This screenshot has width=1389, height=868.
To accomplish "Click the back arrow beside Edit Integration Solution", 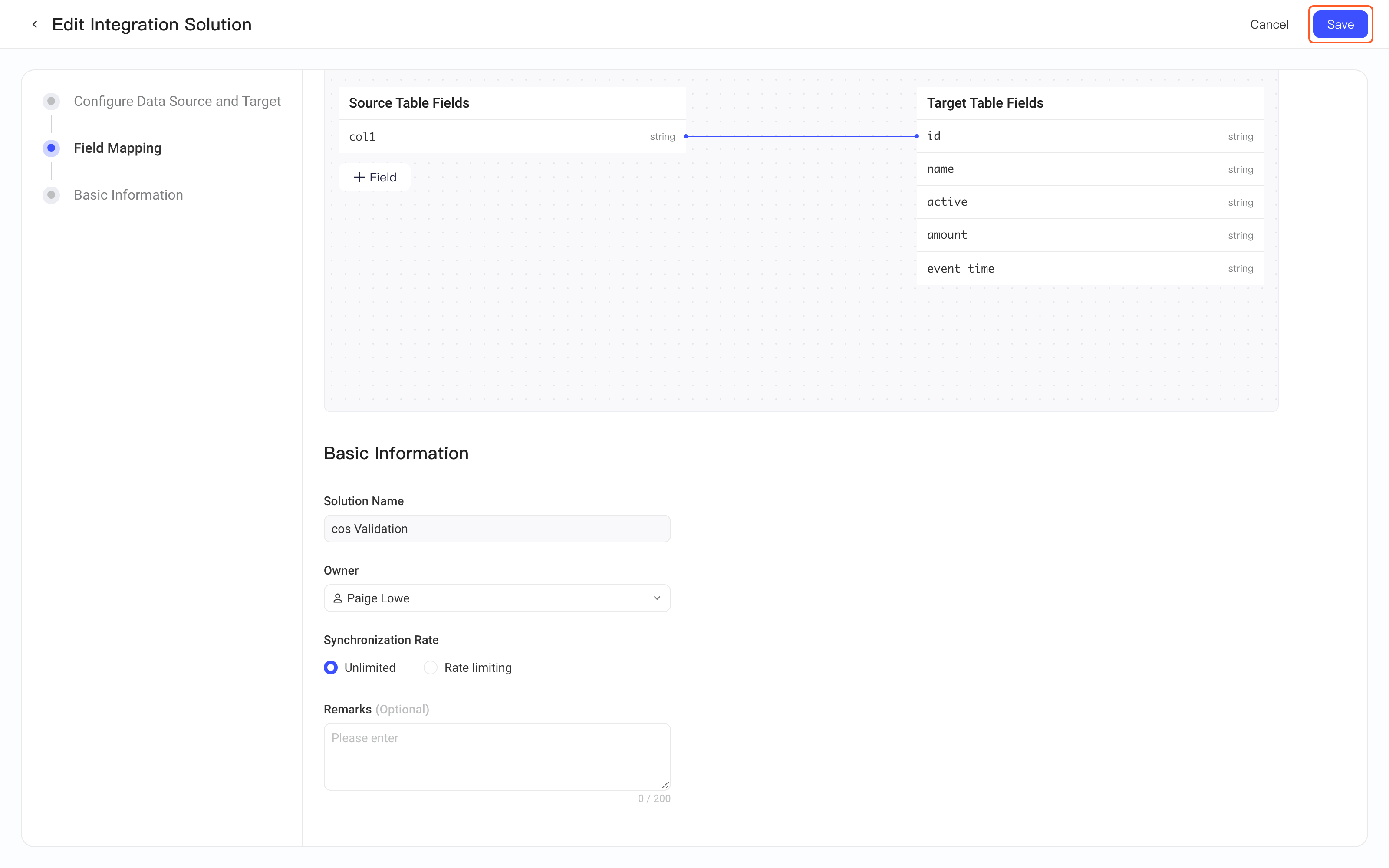I will click(x=35, y=24).
